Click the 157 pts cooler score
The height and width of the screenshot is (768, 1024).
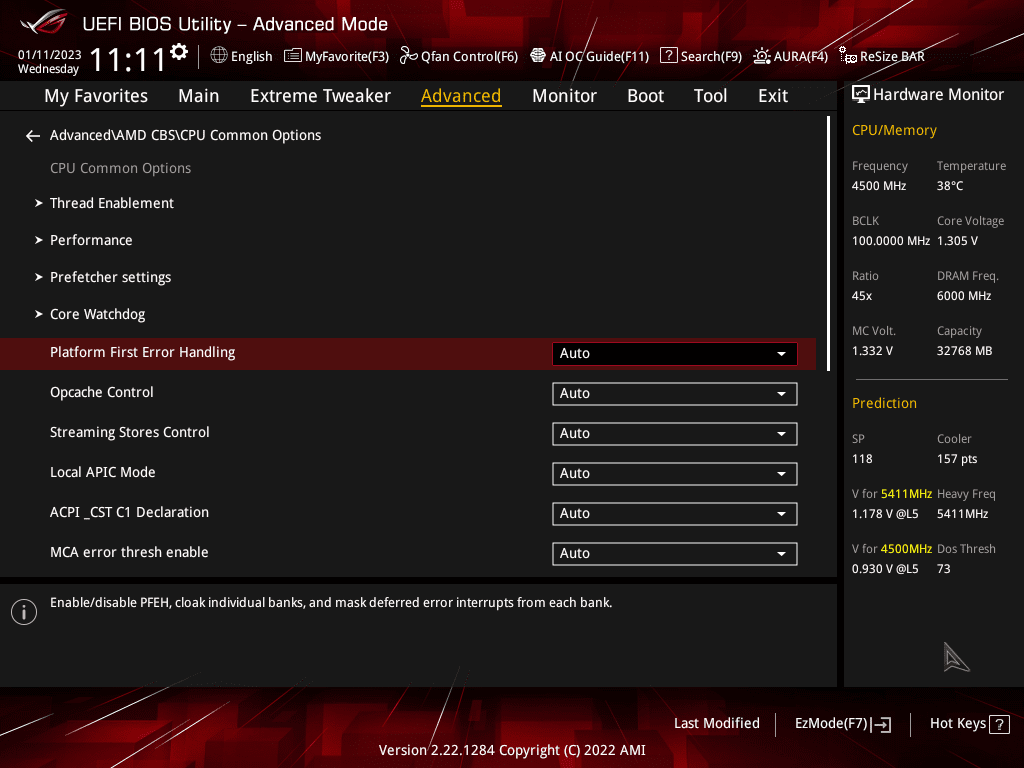pyautogui.click(x=957, y=459)
